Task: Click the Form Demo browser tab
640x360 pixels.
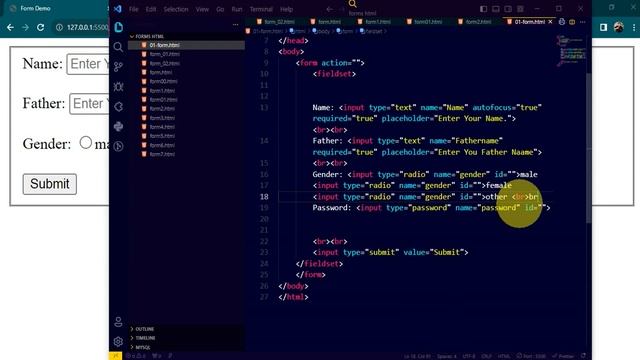Action: [35, 8]
